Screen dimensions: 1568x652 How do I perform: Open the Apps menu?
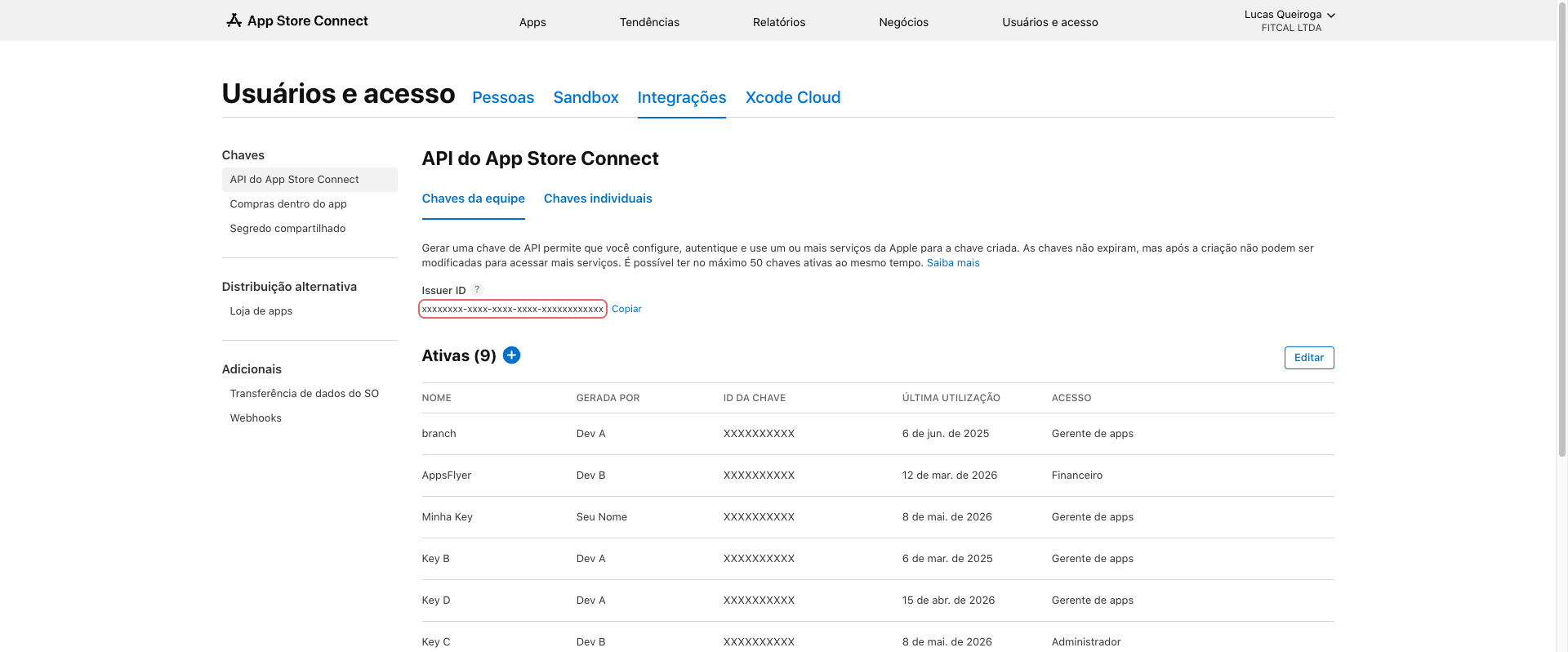tap(532, 22)
